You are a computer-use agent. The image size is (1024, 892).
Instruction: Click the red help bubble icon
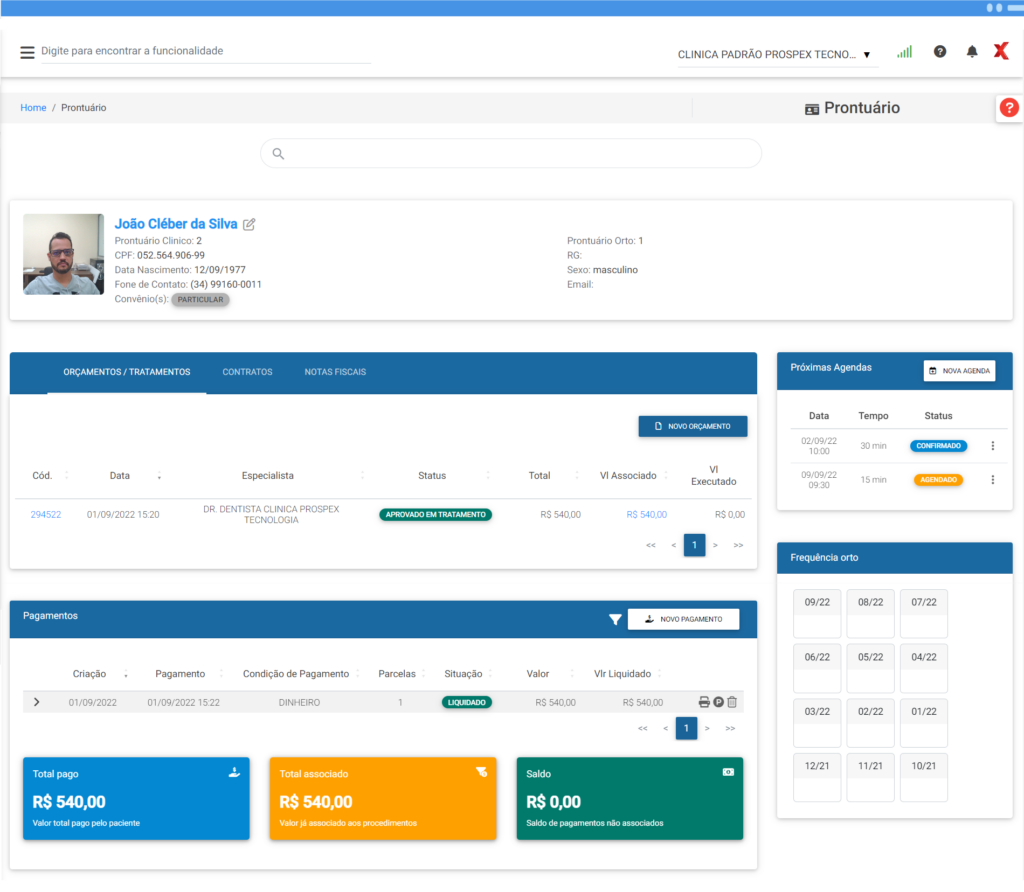click(x=1009, y=108)
